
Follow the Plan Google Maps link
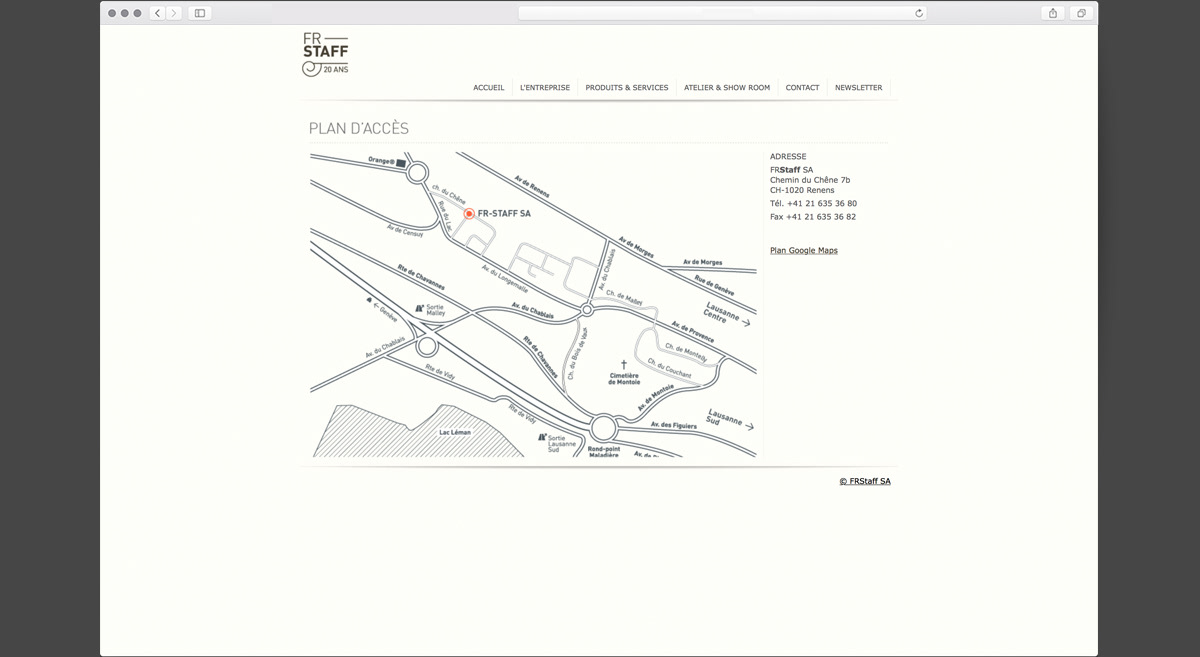(x=804, y=251)
